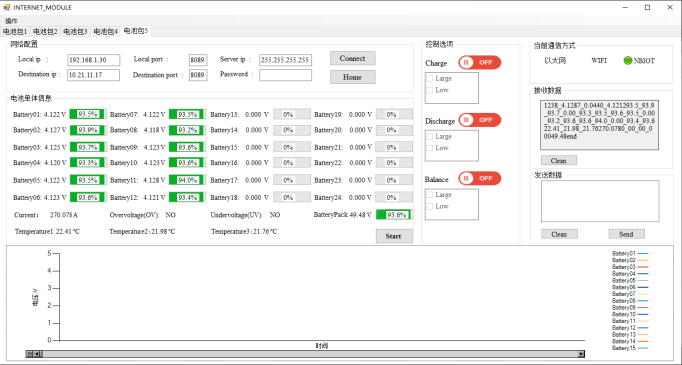
Task: Click the send data text area
Action: [x=600, y=201]
